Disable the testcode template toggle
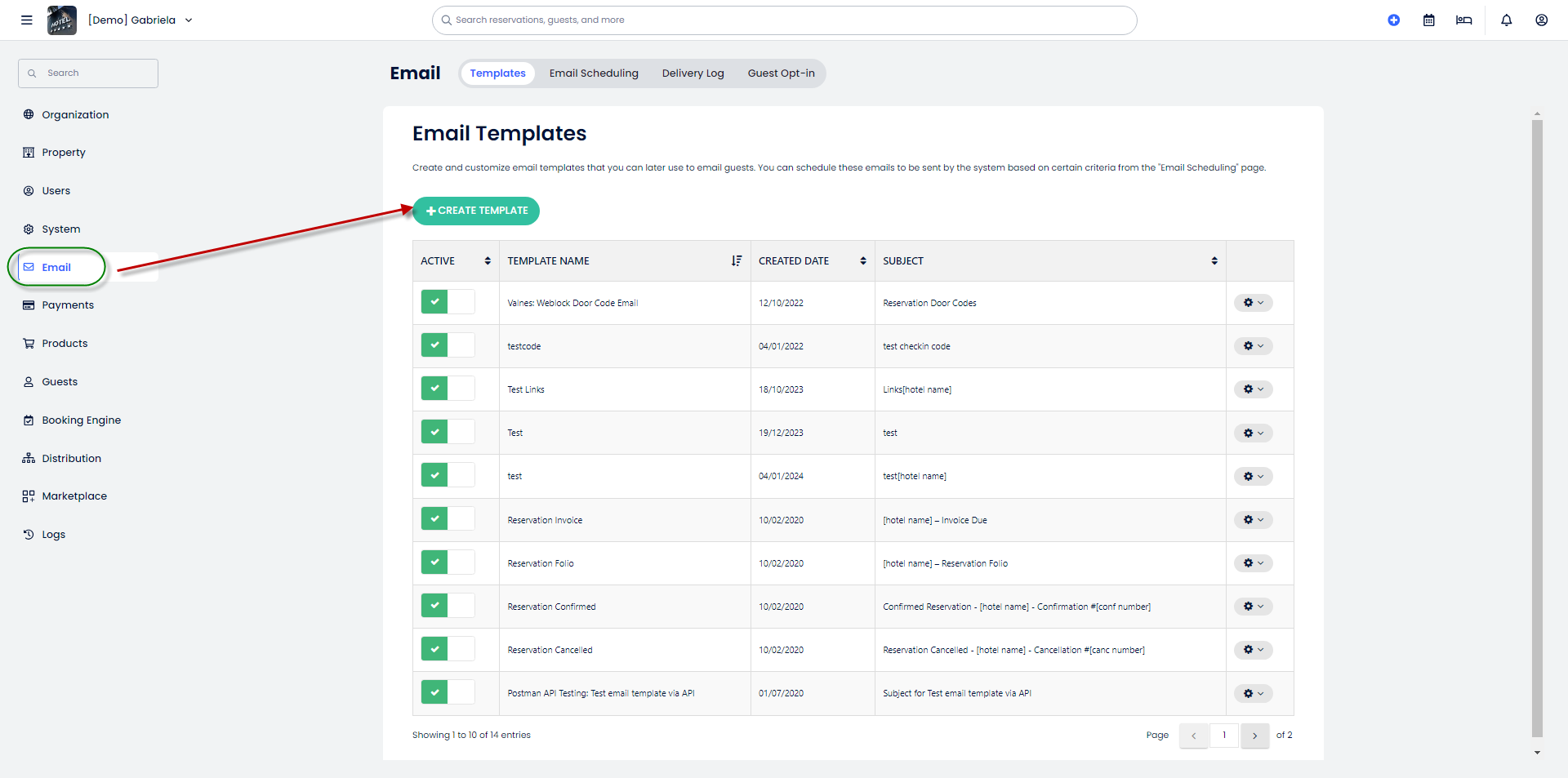Image resolution: width=1568 pixels, height=778 pixels. click(x=447, y=346)
